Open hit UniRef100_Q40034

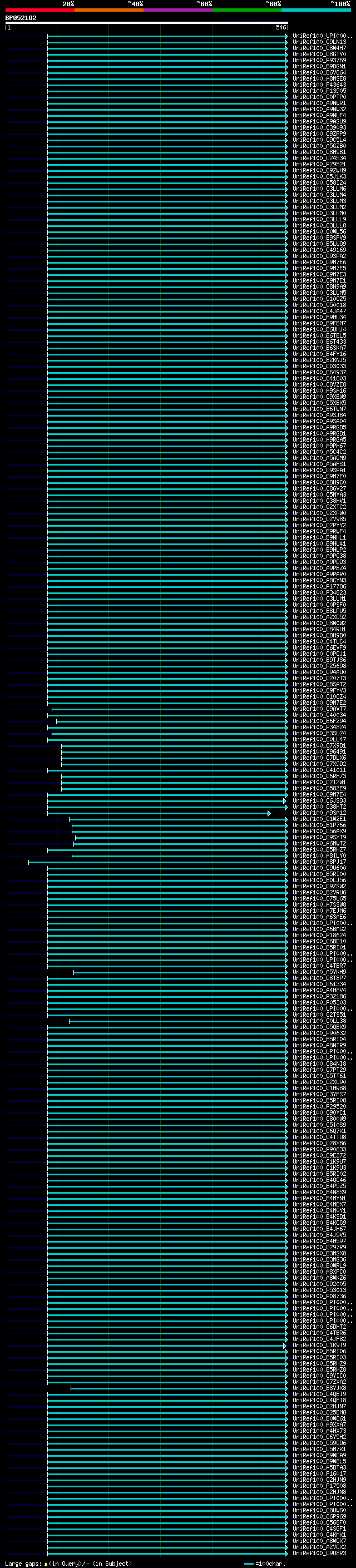click(319, 715)
